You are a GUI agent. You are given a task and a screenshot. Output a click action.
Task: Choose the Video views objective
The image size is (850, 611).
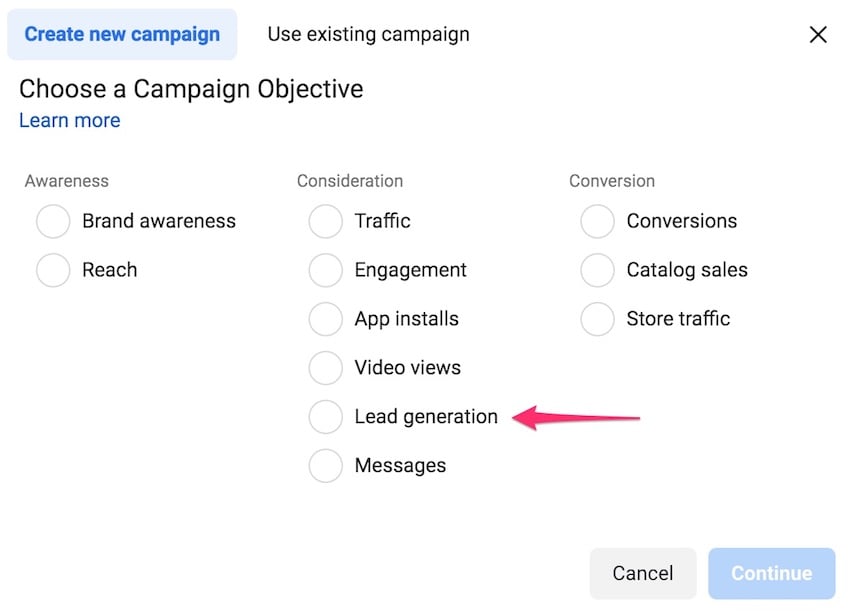point(325,368)
